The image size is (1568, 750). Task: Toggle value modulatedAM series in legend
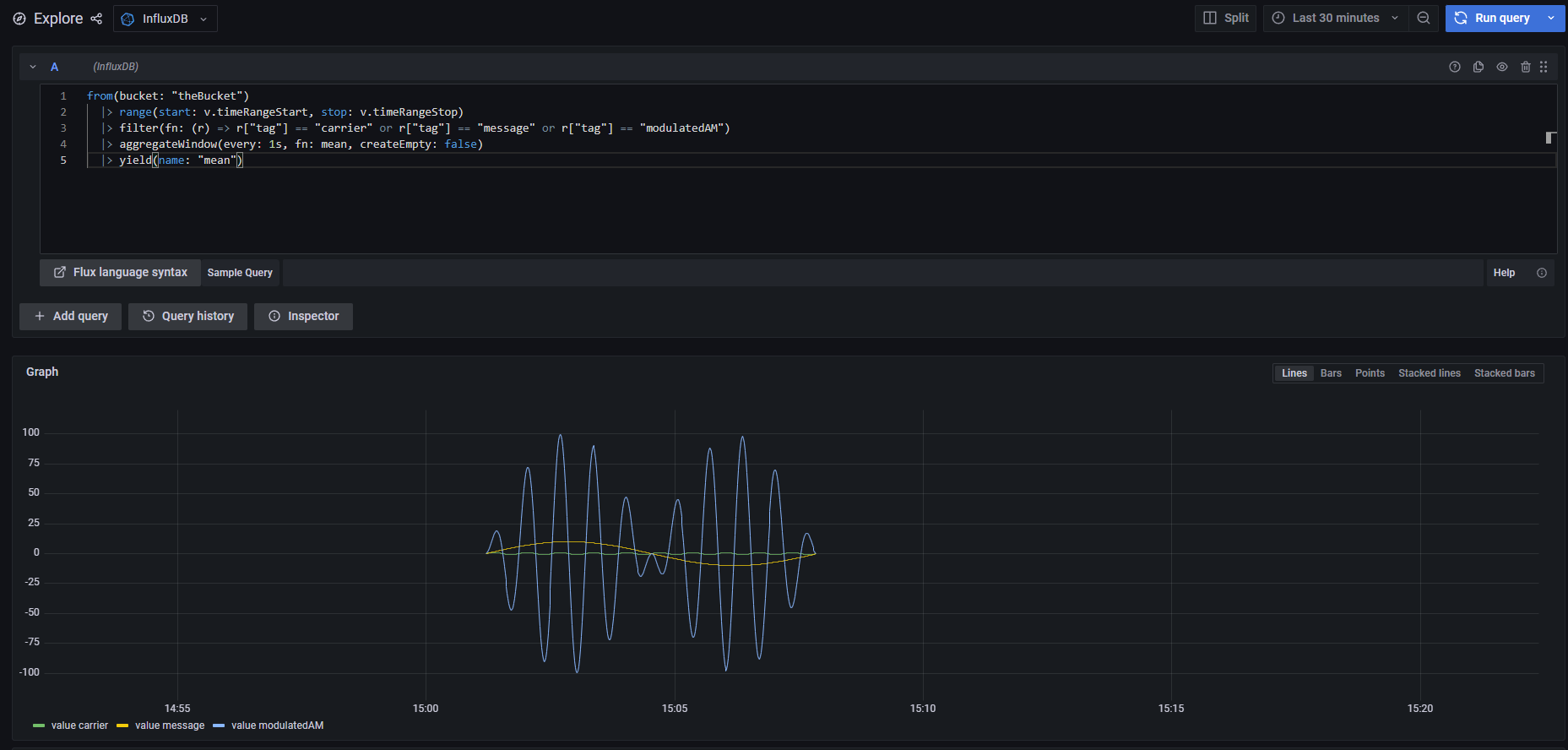point(277,726)
